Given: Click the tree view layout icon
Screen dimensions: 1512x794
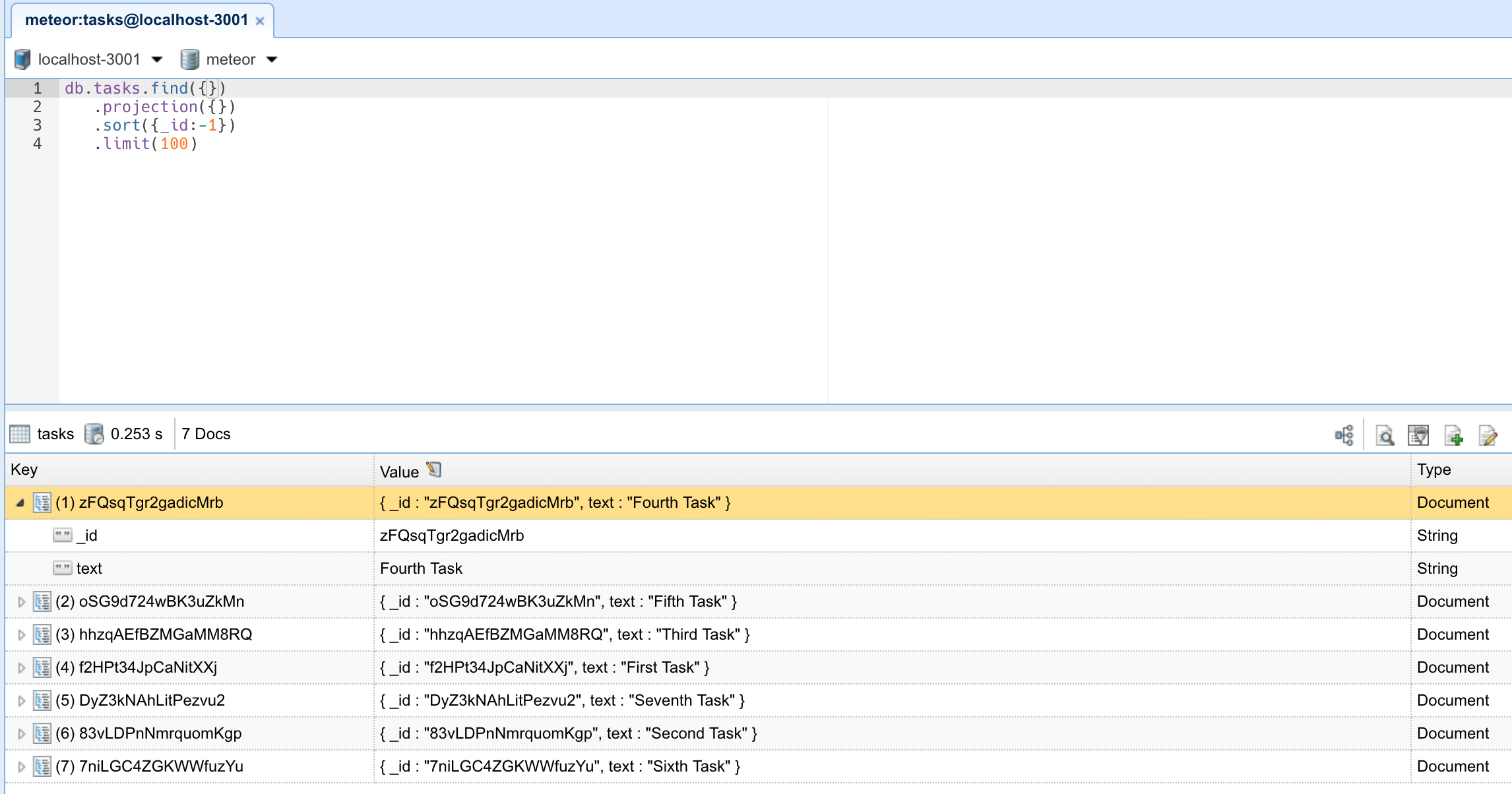Looking at the screenshot, I should pyautogui.click(x=1344, y=435).
